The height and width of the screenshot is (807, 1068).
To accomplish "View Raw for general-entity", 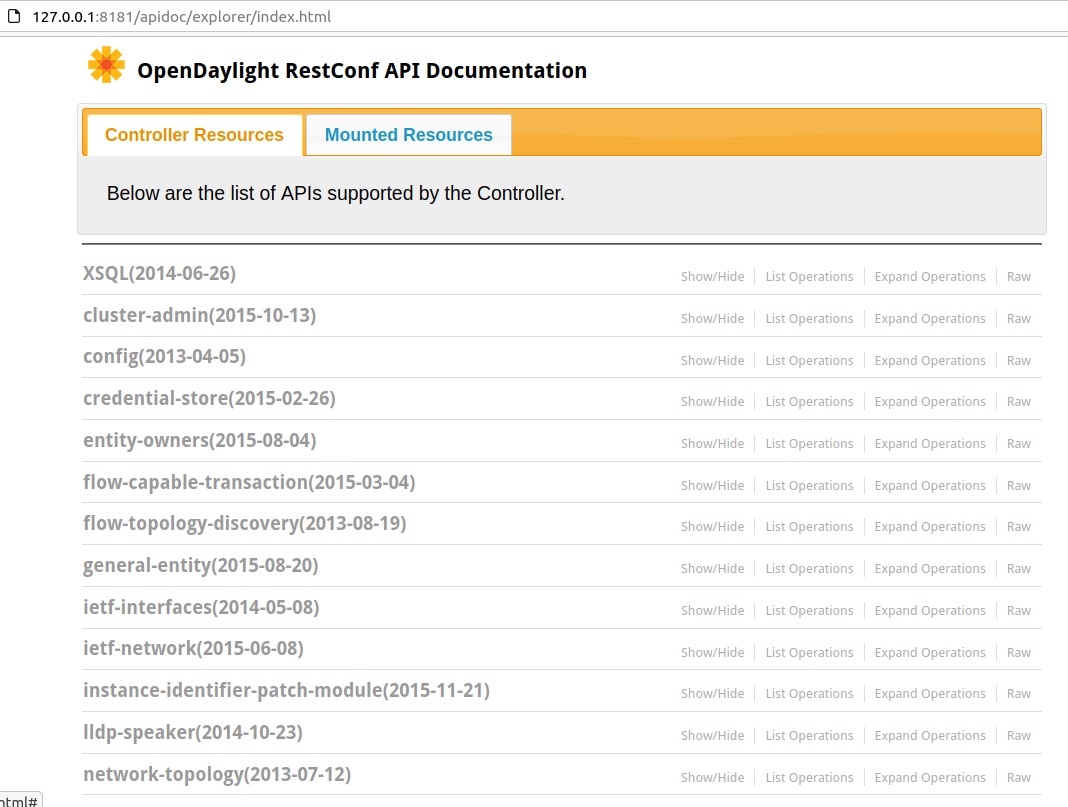I will pos(1019,569).
